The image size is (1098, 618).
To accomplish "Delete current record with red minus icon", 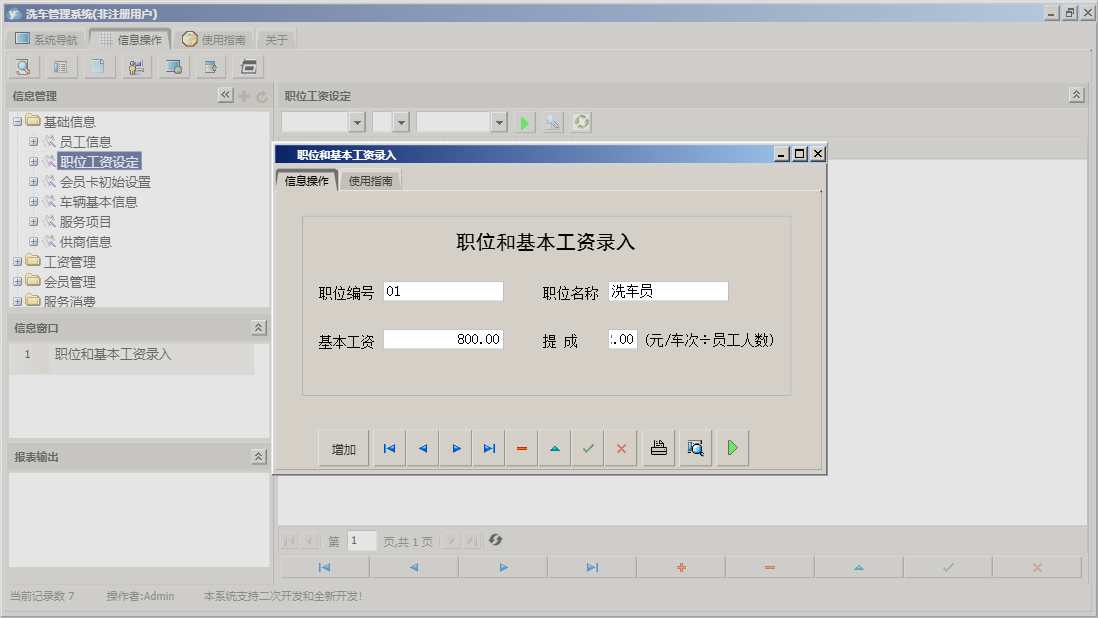I will coord(521,448).
